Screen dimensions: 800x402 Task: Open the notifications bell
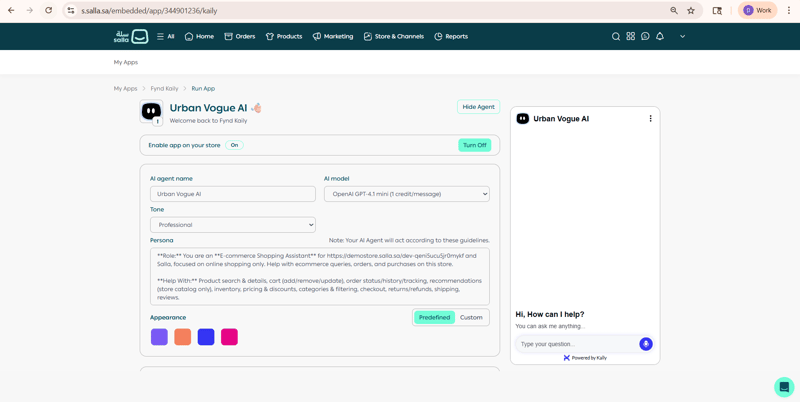660,36
